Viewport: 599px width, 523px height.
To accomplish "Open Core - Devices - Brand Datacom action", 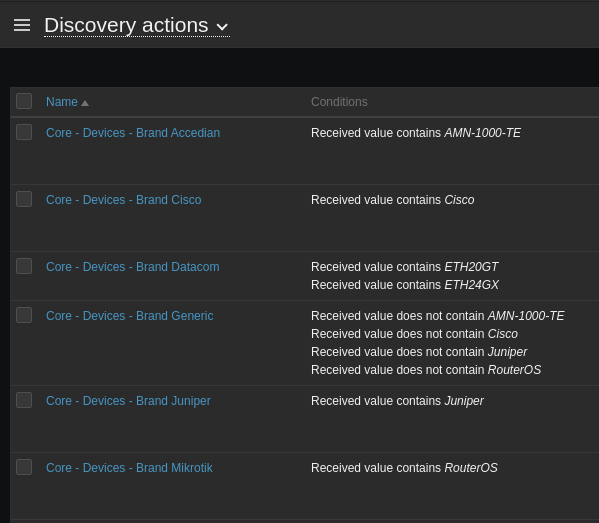I will (133, 267).
